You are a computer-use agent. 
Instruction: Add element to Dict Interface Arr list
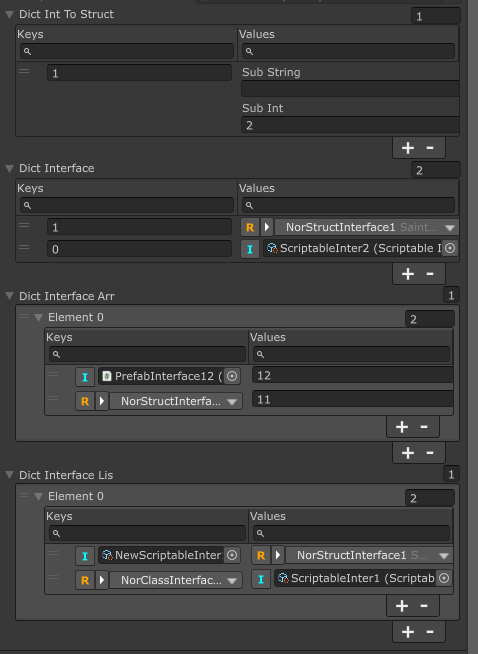point(408,453)
